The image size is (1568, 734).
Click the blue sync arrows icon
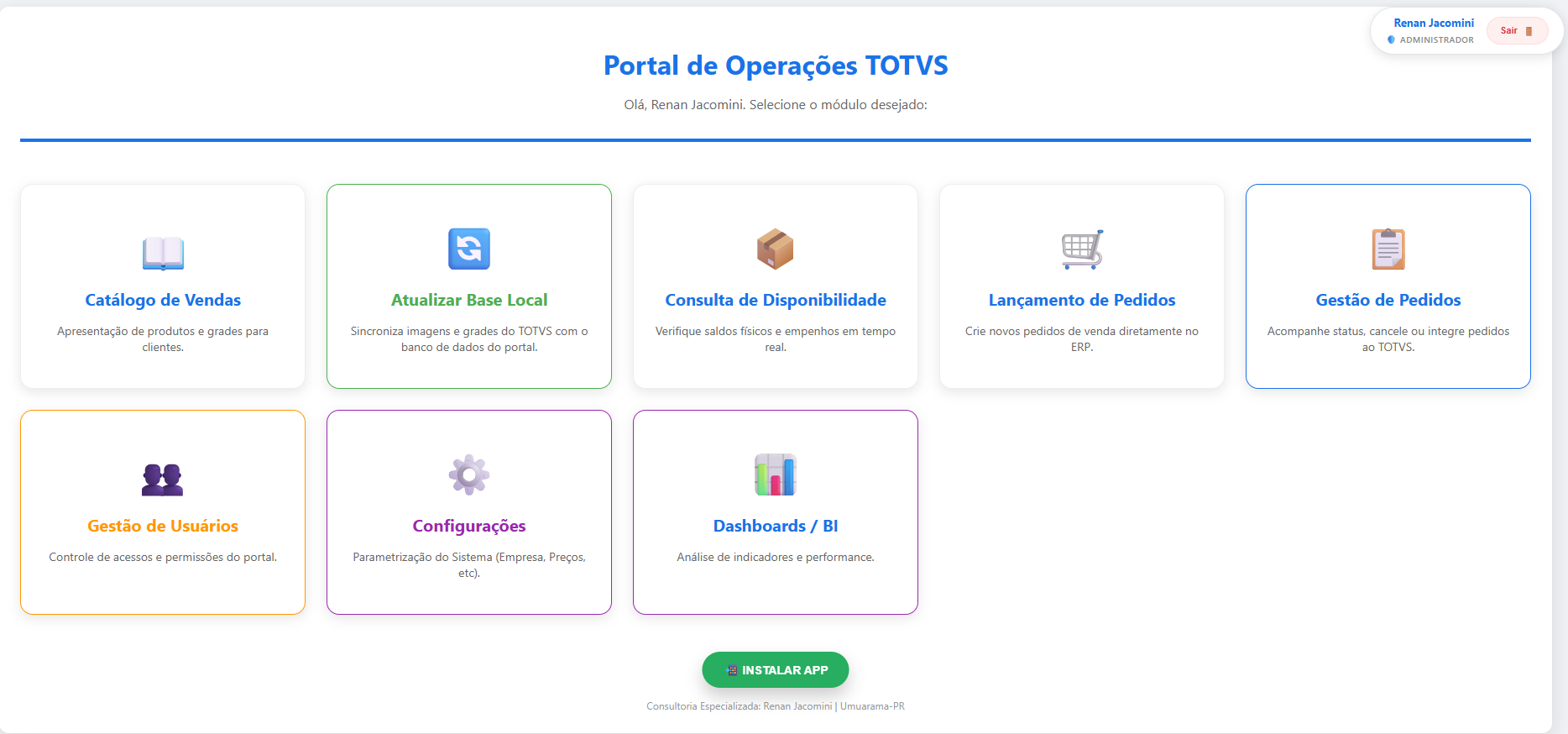tap(469, 249)
